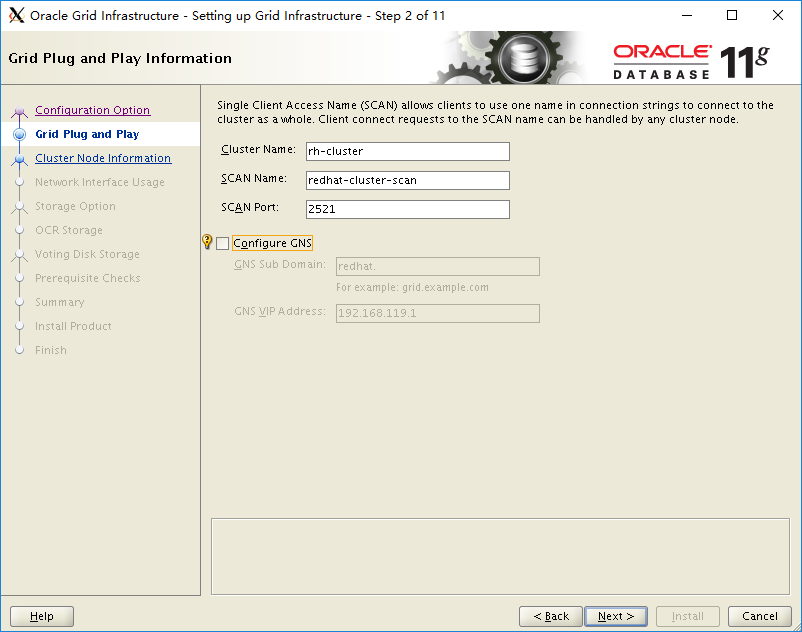Focus the SCAN Name input field
The image size is (802, 632).
[x=408, y=180]
